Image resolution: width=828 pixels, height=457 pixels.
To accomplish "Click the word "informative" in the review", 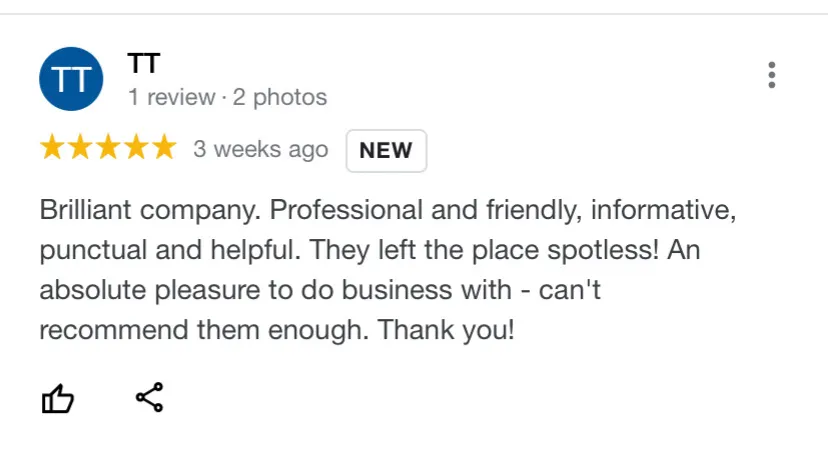I will (x=663, y=211).
